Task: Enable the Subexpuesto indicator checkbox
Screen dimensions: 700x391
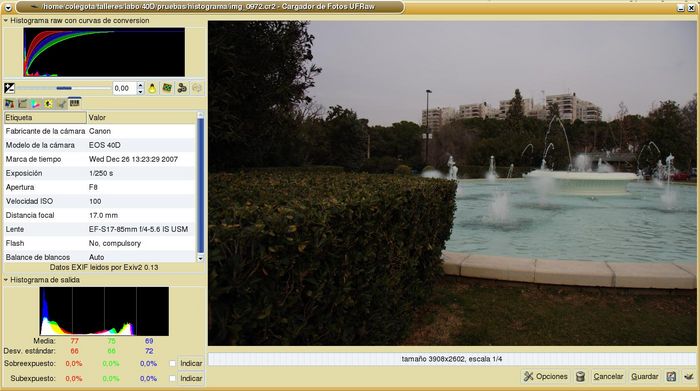Action: (x=172, y=378)
